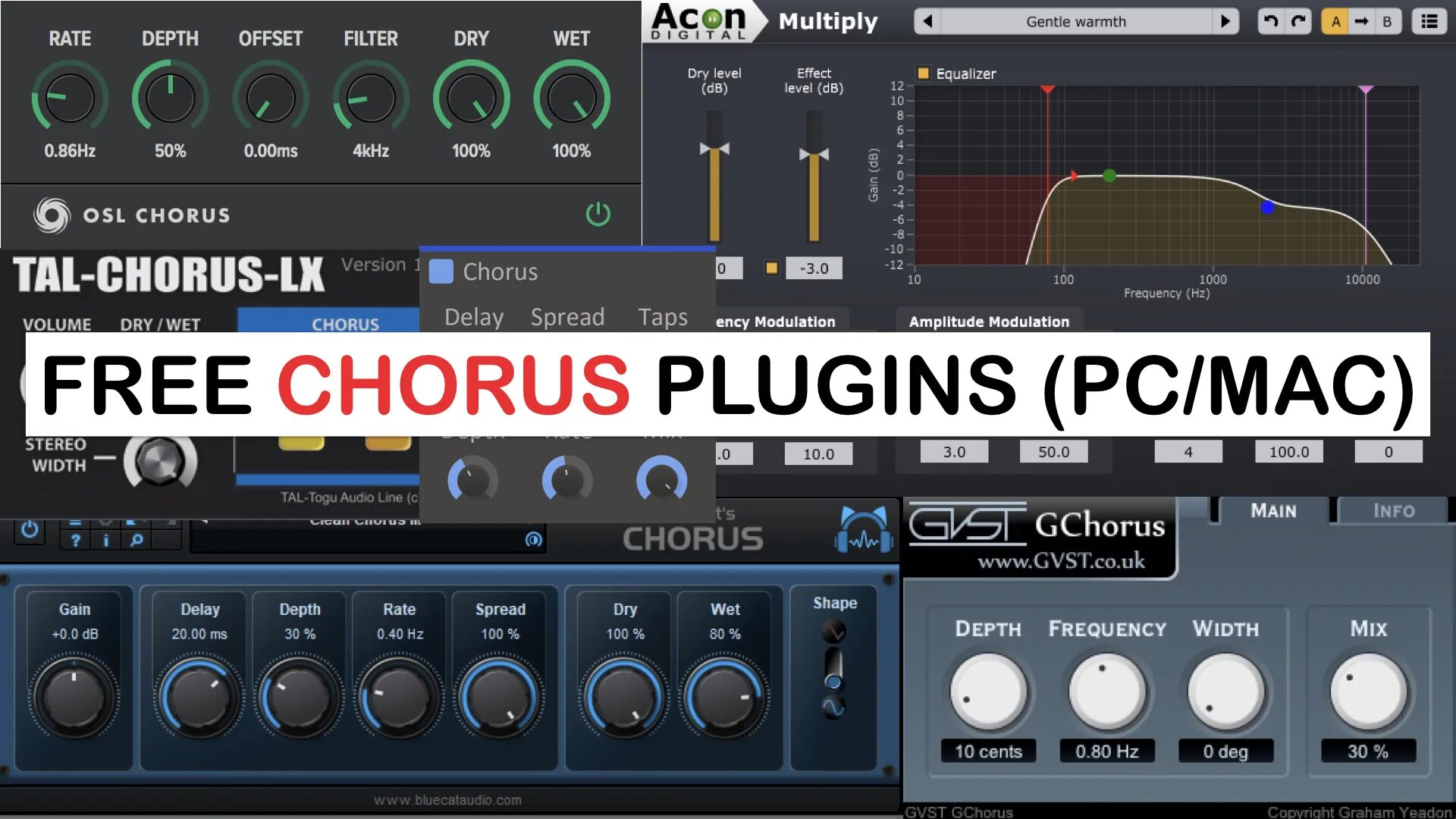Select the Taps tab in TAL-Chorus-LX
Image resolution: width=1456 pixels, height=819 pixels.
662,316
